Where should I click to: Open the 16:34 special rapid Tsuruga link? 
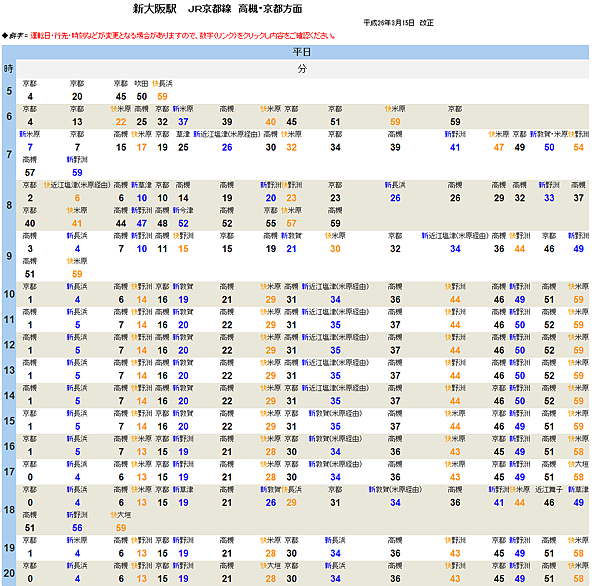(335, 452)
